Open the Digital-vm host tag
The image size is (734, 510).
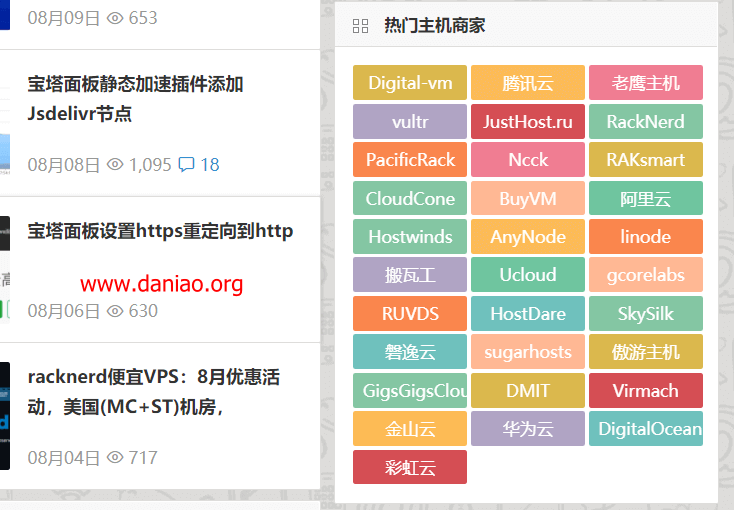pos(410,83)
